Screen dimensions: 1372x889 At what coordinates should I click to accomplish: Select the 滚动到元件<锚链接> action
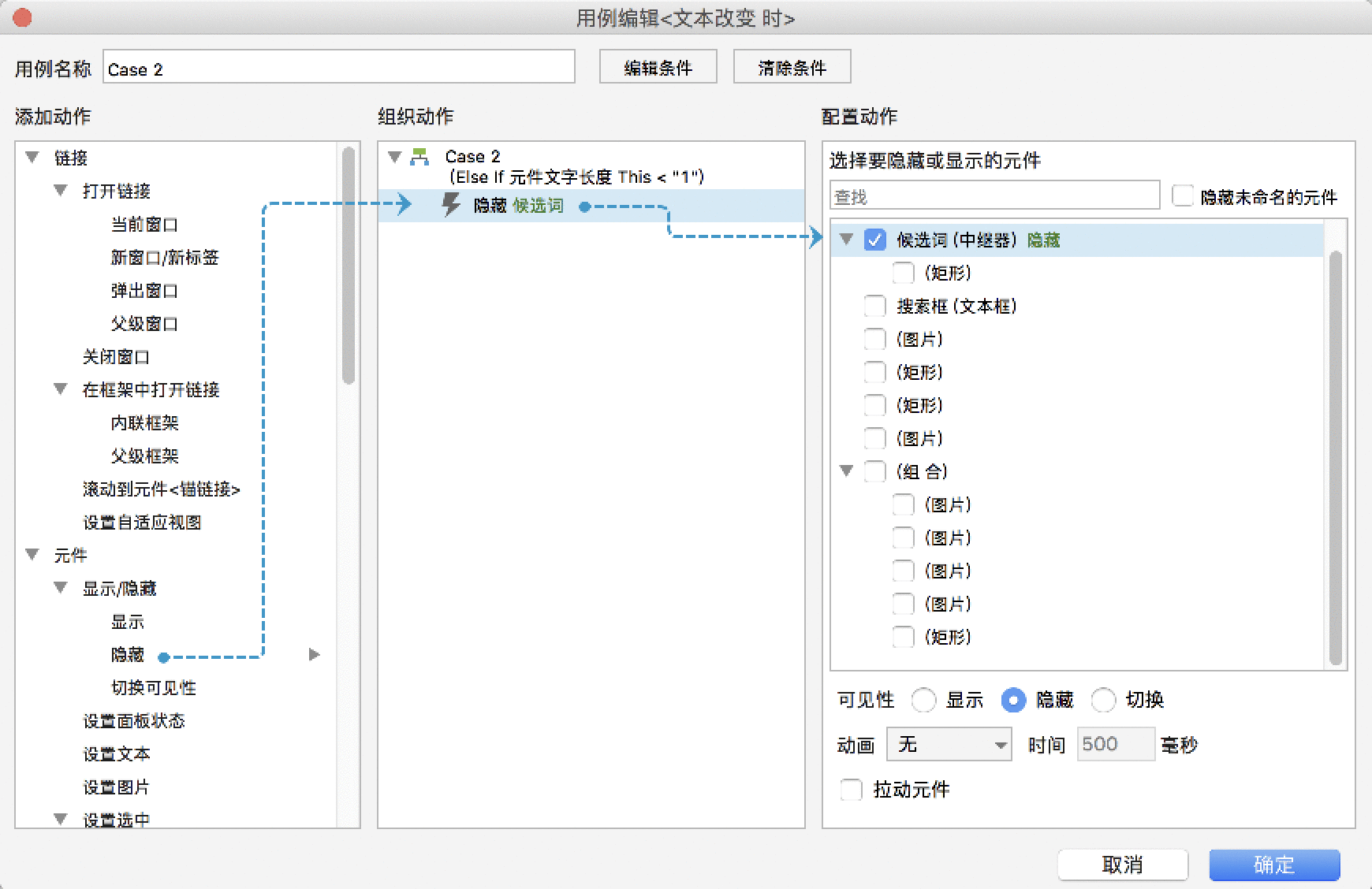tap(162, 489)
